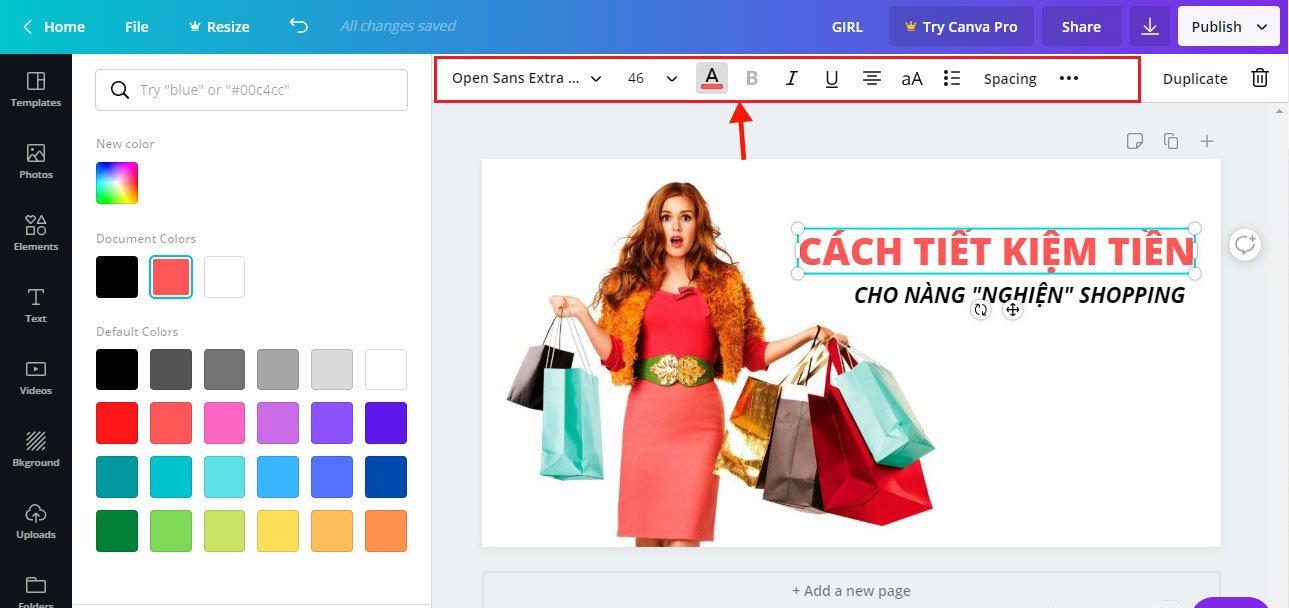The width and height of the screenshot is (1289, 608).
Task: Underline the selected text
Action: [831, 78]
